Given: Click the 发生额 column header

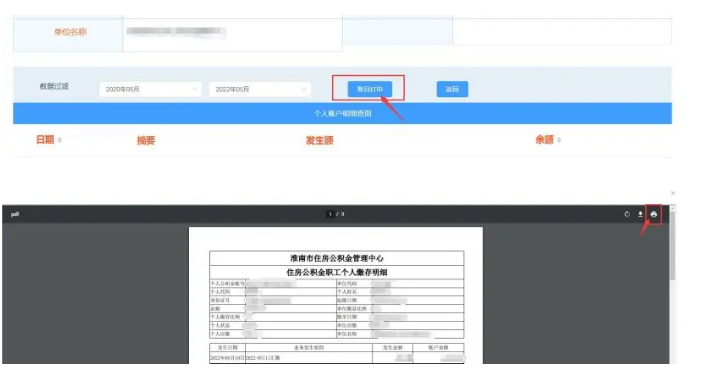Looking at the screenshot, I should pyautogui.click(x=319, y=140).
